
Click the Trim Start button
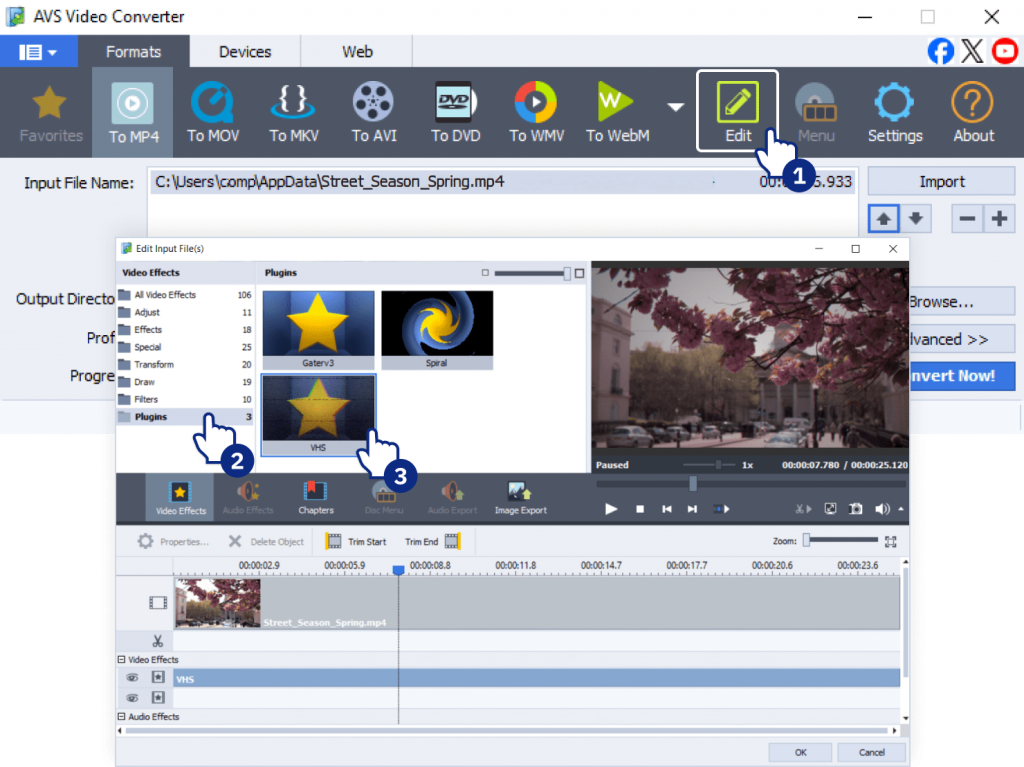pyautogui.click(x=356, y=542)
